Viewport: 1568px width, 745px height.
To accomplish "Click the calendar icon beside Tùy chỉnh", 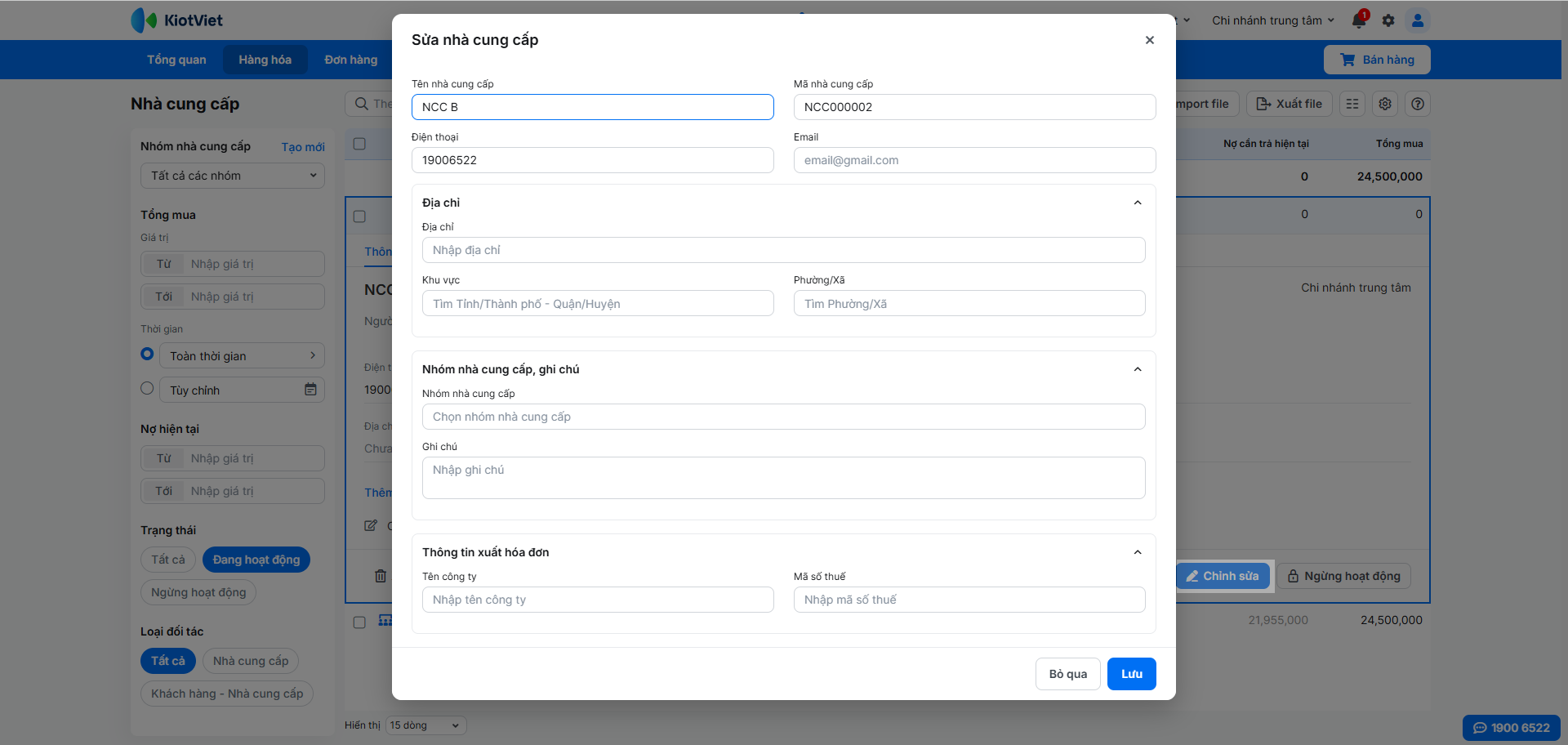I will (310, 390).
